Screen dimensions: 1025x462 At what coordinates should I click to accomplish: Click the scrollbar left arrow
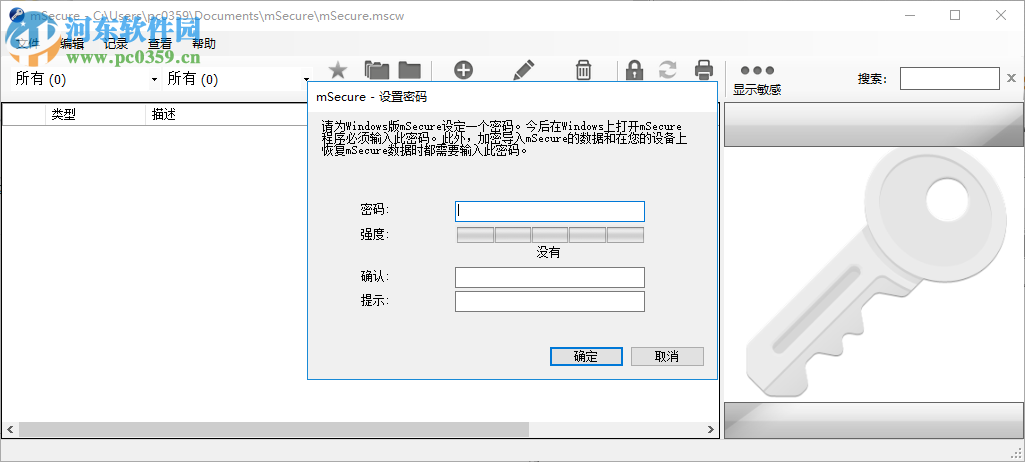(10, 429)
